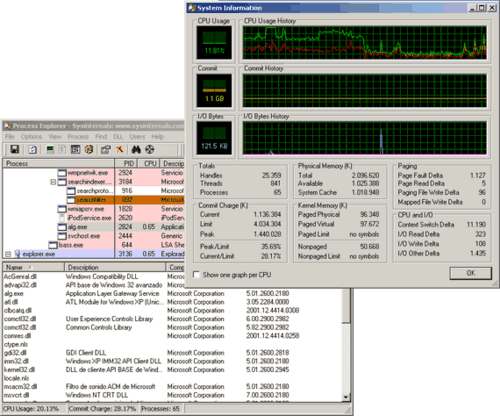
Task: Click the Process Explorer title bar icon
Action: click(x=8, y=126)
